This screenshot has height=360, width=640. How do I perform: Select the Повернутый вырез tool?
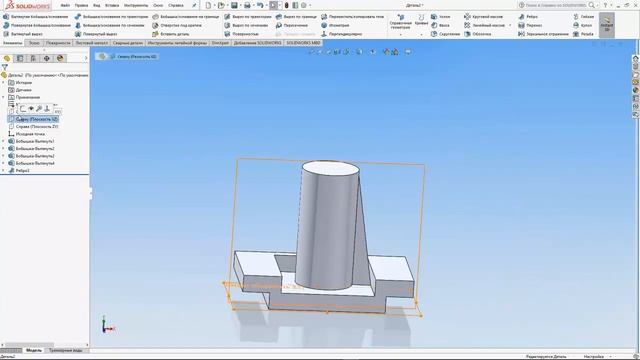(x=96, y=34)
